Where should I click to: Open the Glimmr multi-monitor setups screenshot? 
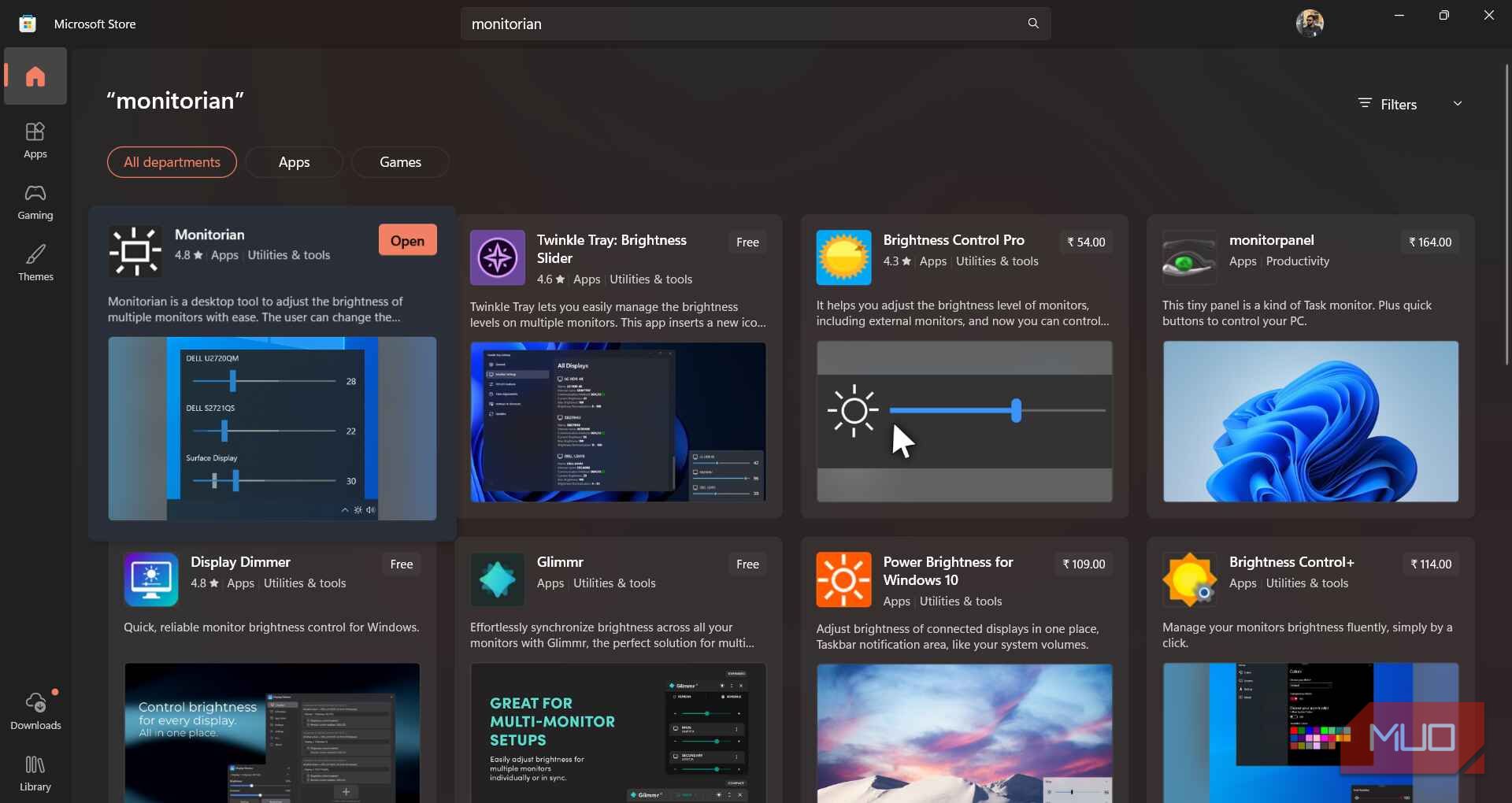(x=618, y=733)
